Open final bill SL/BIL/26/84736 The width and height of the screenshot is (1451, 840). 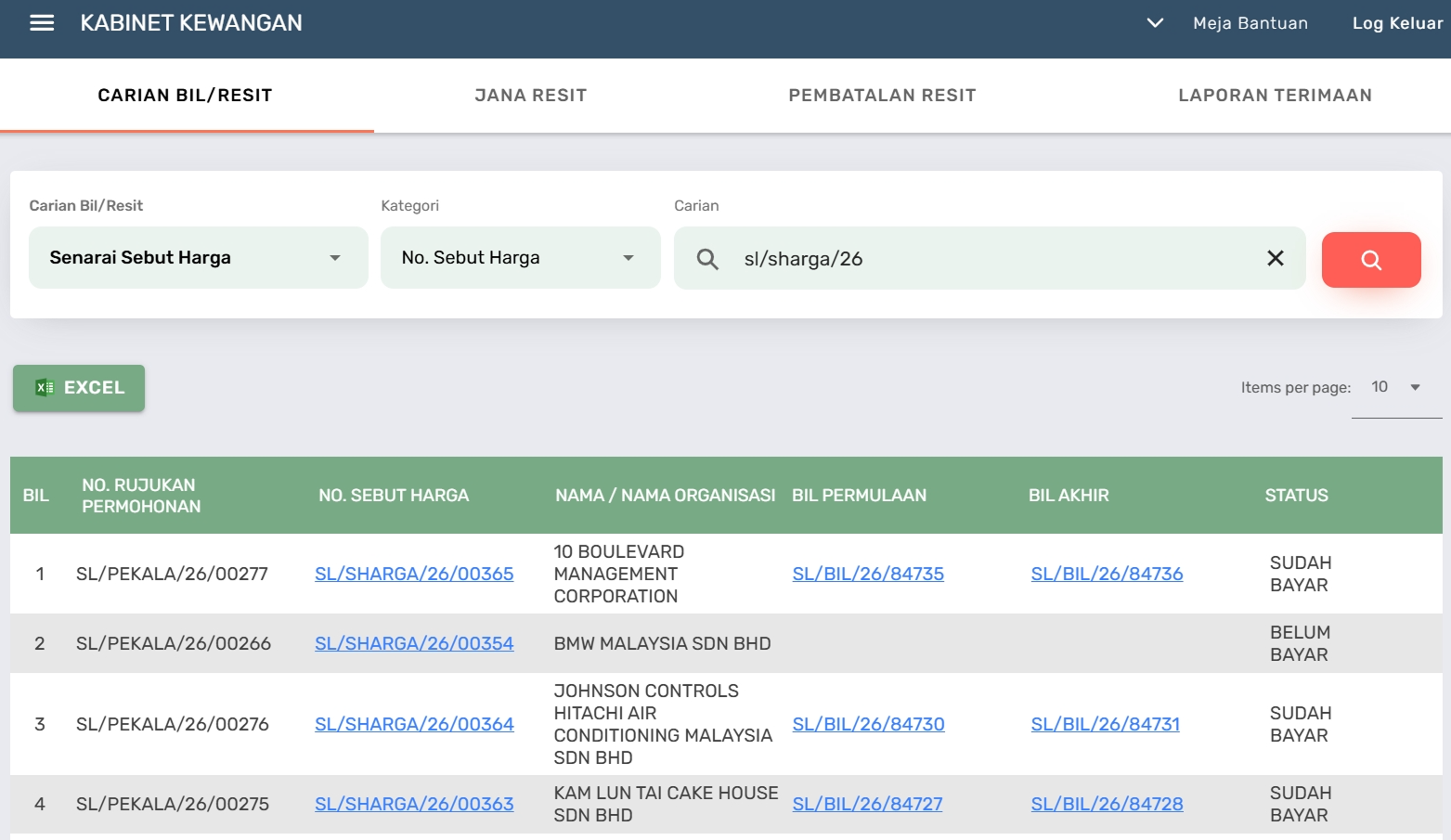[x=1107, y=574]
